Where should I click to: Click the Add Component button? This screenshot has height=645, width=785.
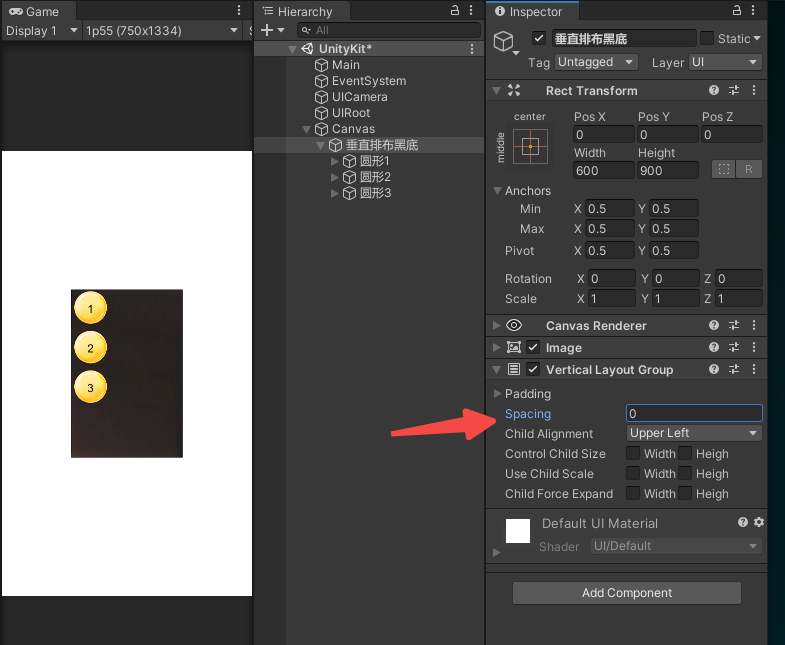[627, 593]
